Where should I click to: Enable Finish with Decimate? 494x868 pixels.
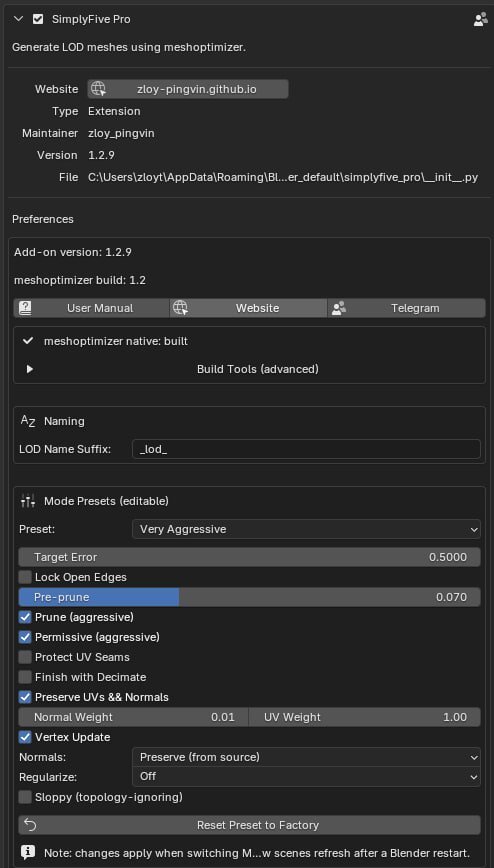coord(25,677)
